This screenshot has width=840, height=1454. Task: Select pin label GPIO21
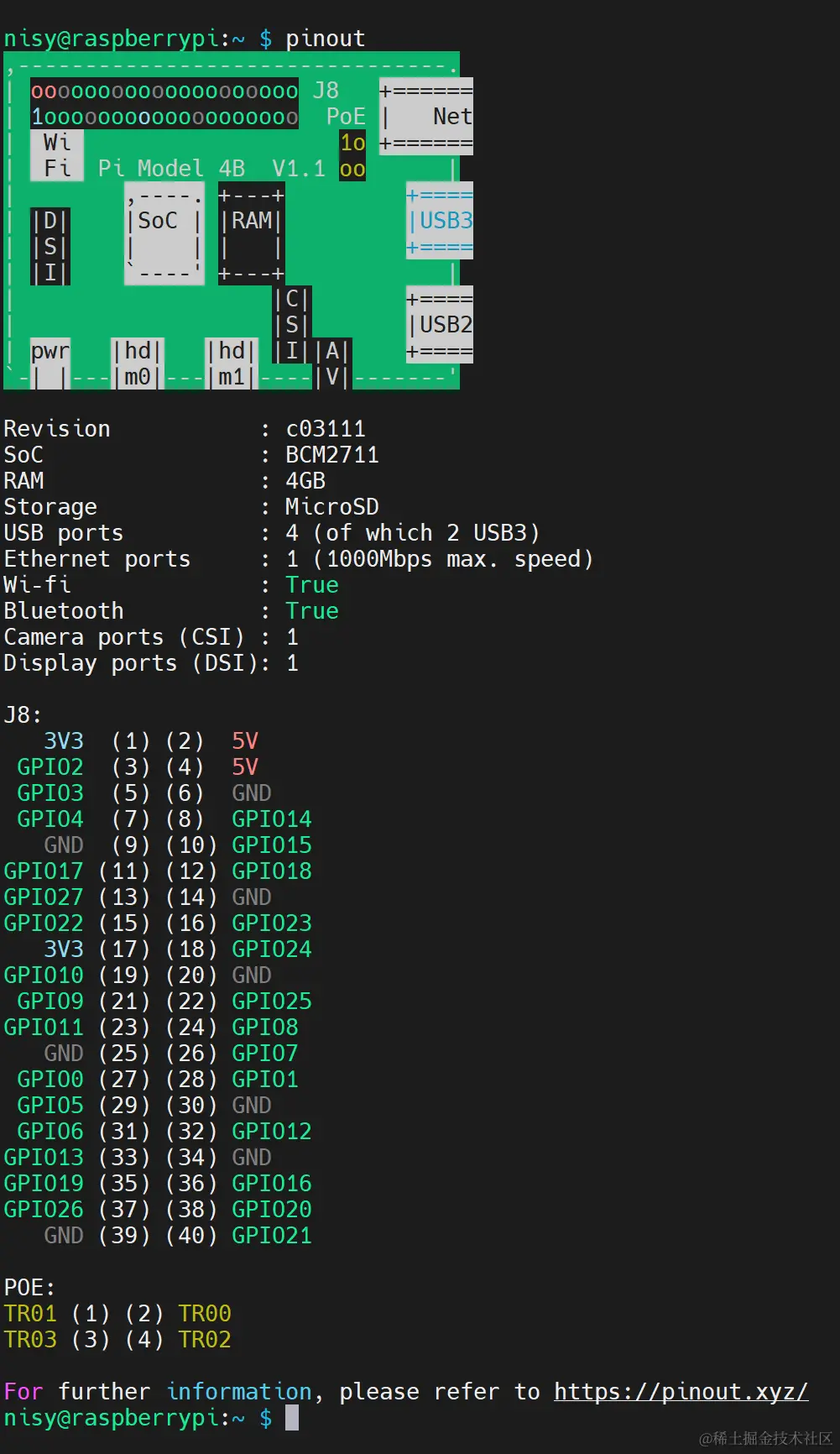click(272, 1236)
